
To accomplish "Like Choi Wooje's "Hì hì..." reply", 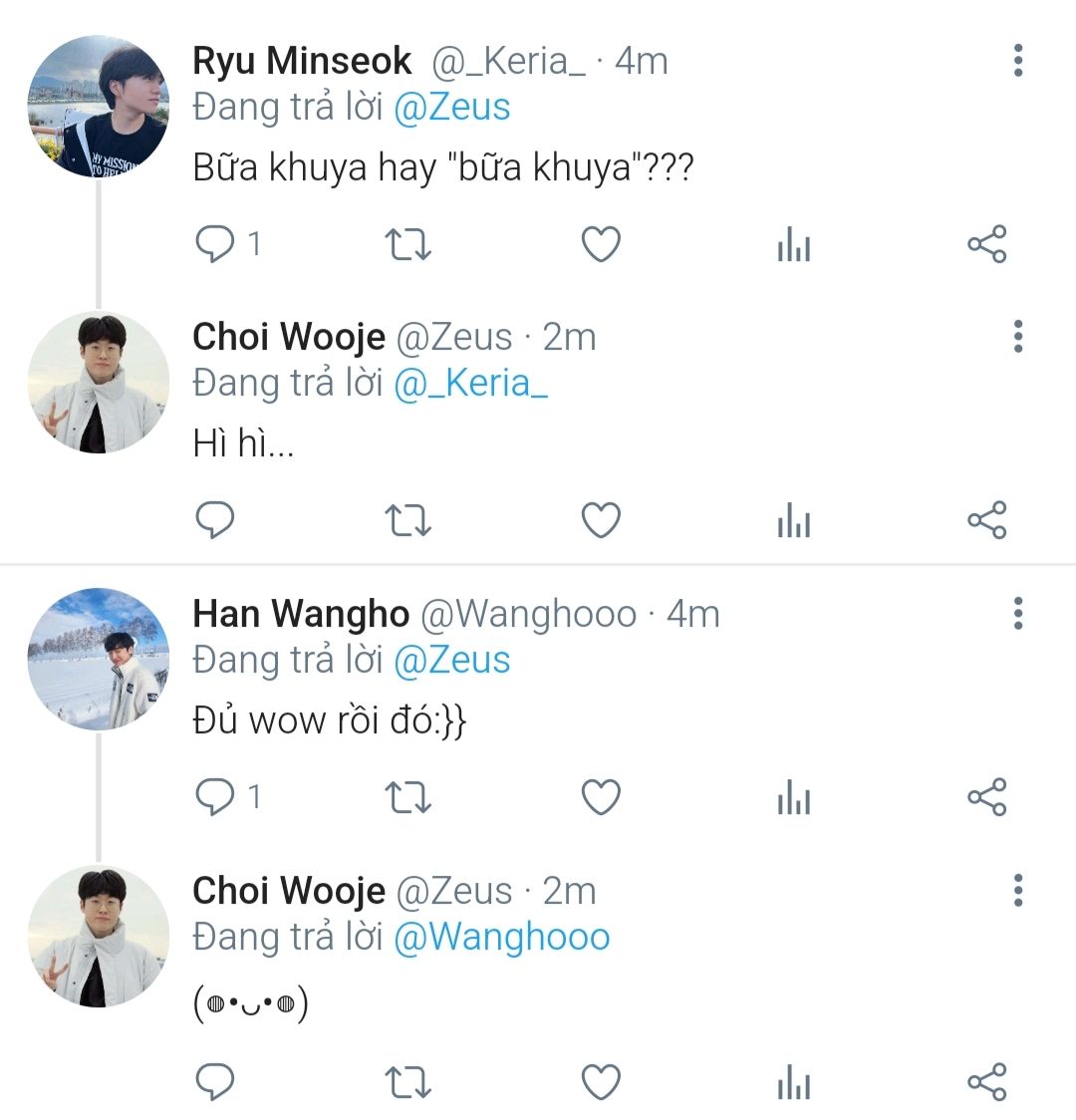I will click(x=601, y=520).
